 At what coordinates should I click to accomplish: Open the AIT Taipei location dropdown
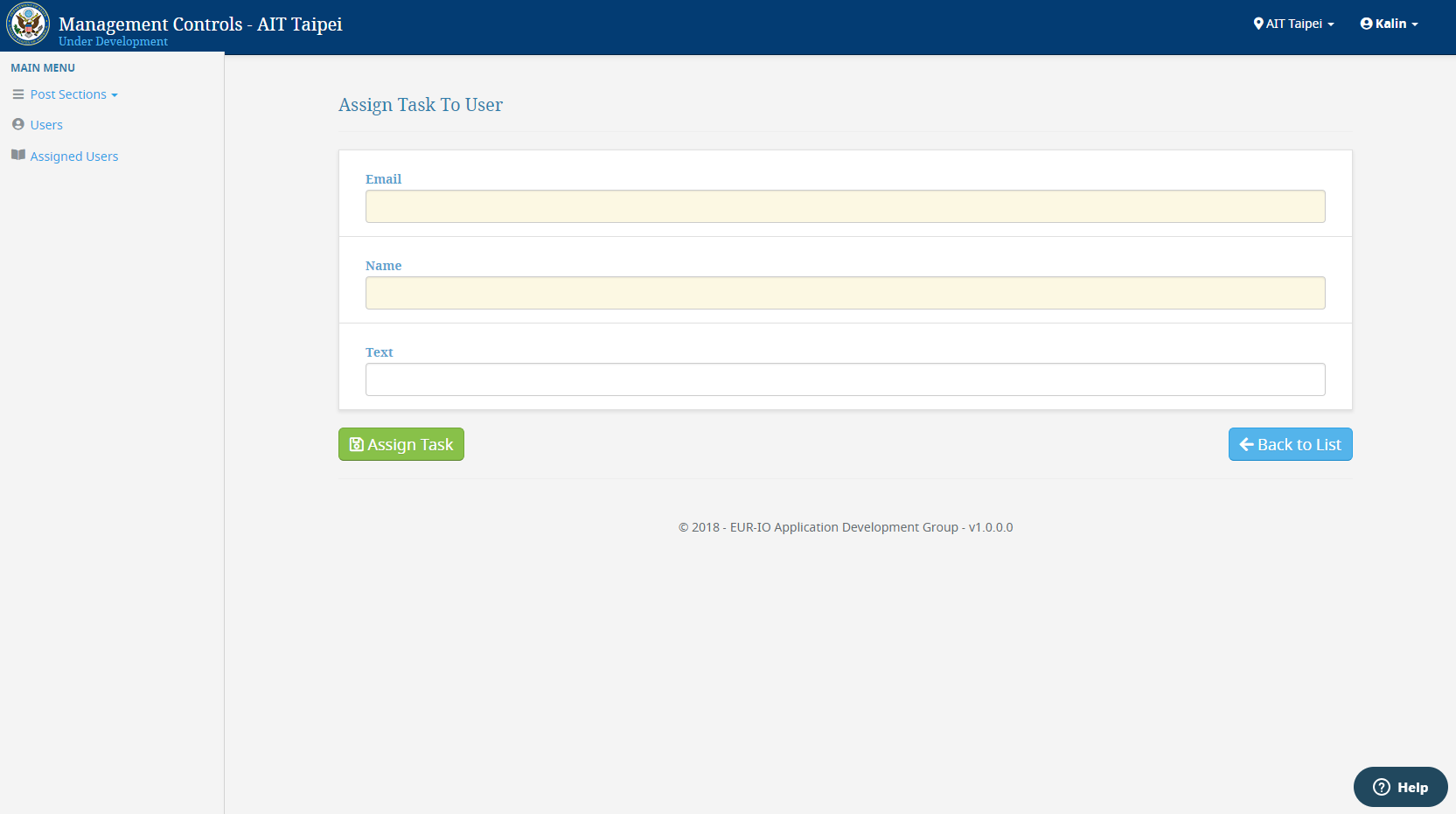coord(1294,24)
